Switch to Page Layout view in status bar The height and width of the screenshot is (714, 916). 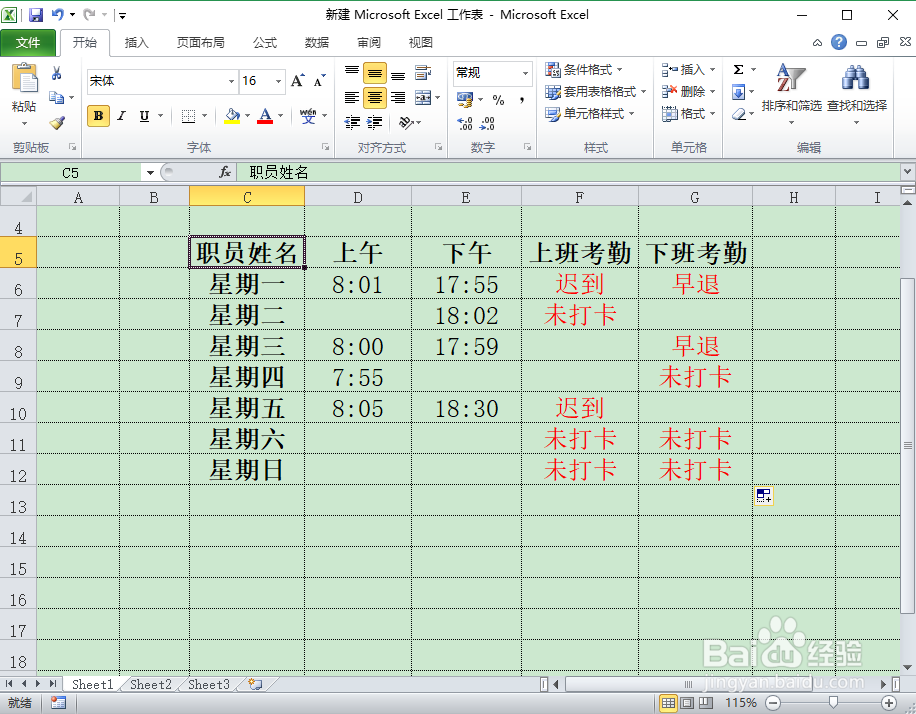tap(687, 703)
